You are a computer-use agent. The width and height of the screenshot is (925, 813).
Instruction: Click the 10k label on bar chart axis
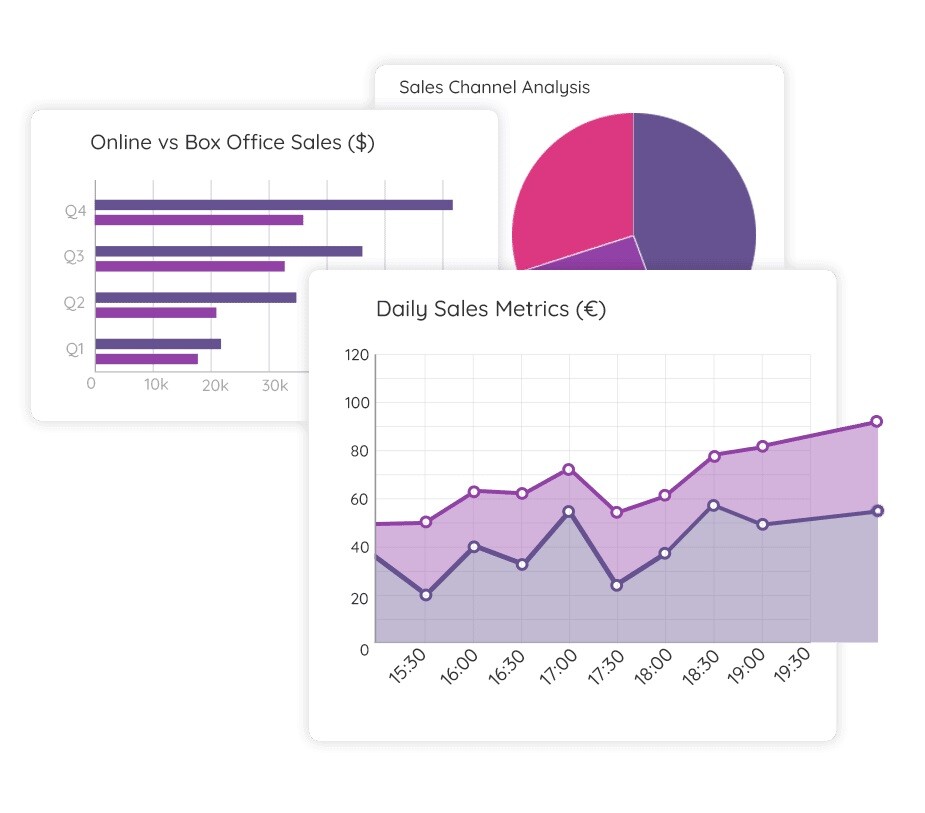click(x=156, y=385)
